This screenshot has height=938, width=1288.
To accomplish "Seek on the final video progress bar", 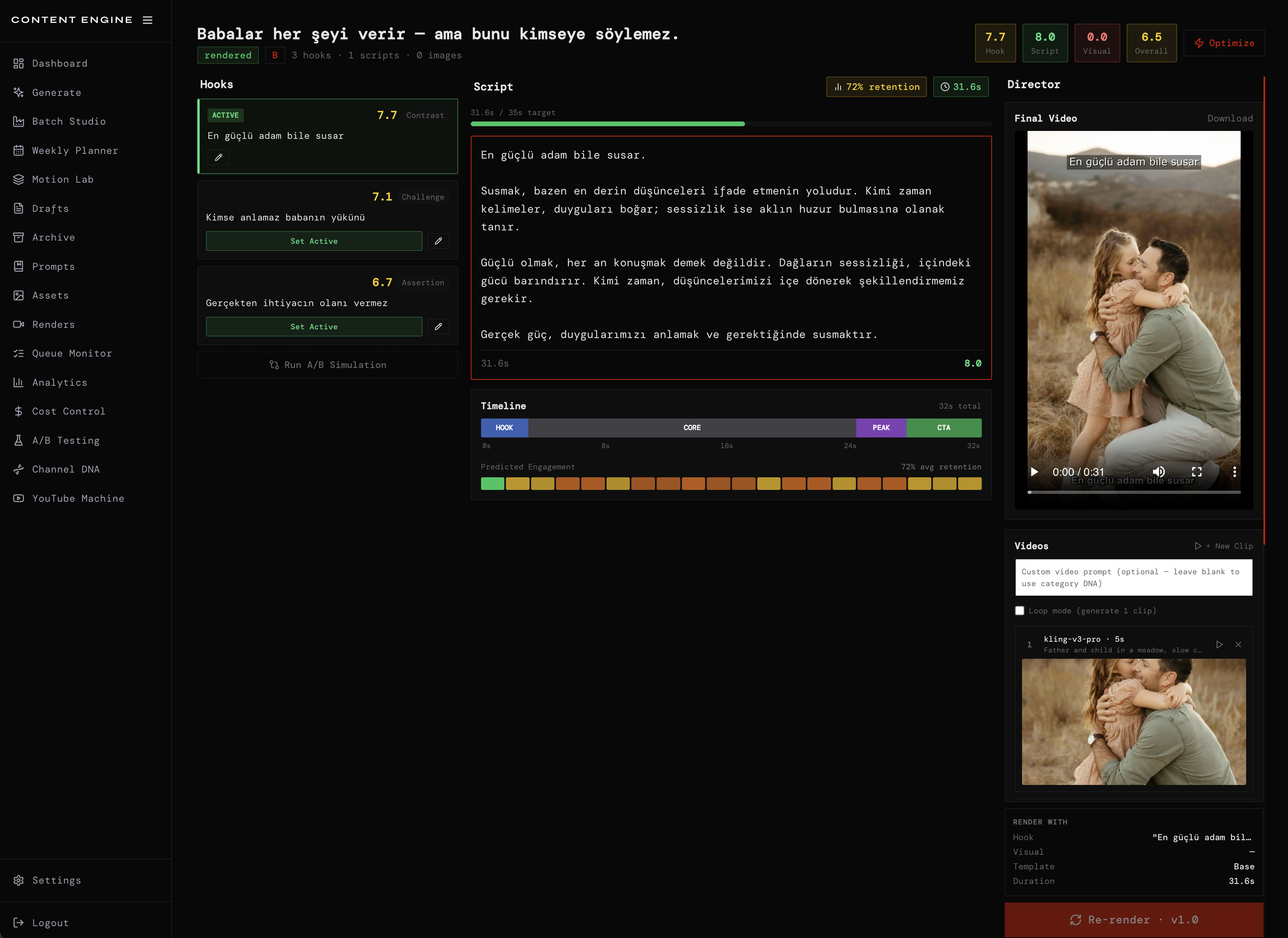I will tap(1134, 492).
